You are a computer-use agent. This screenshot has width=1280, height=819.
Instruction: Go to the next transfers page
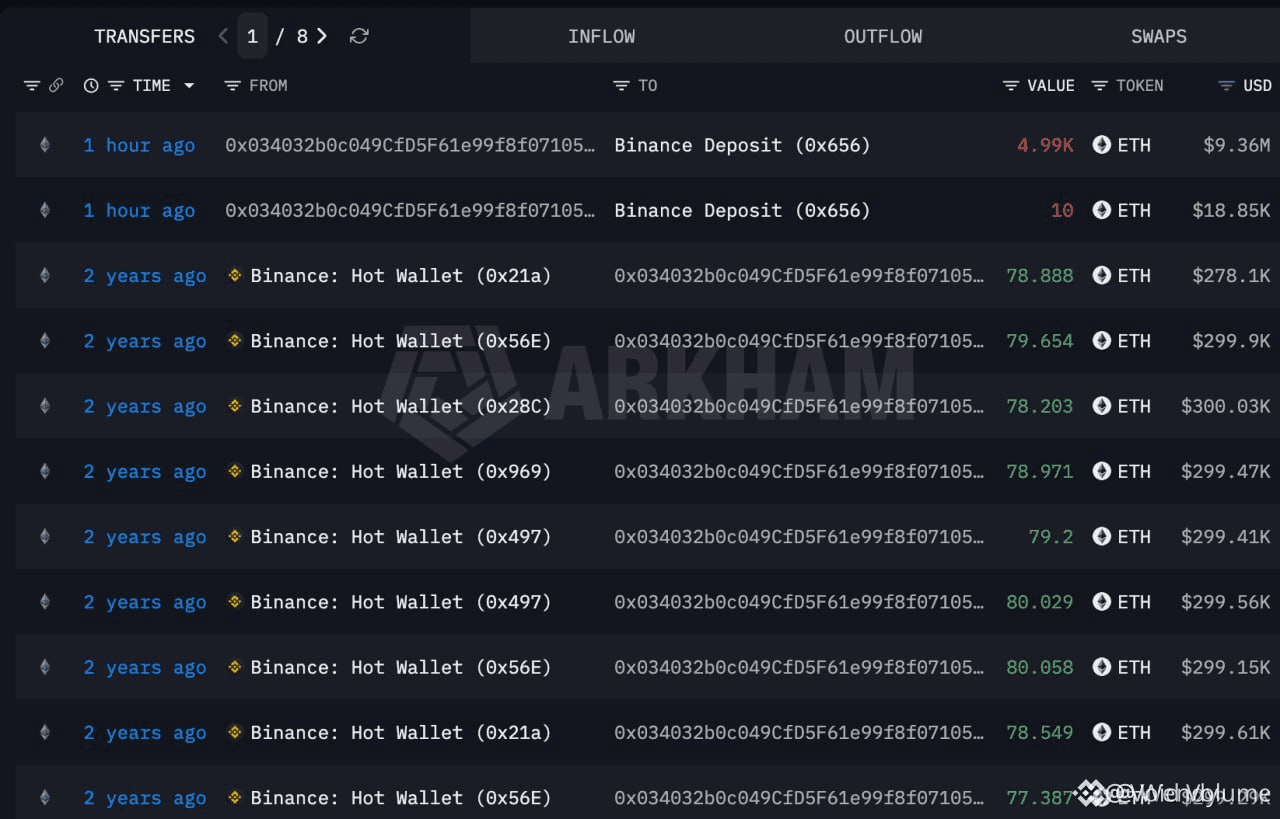pos(322,36)
